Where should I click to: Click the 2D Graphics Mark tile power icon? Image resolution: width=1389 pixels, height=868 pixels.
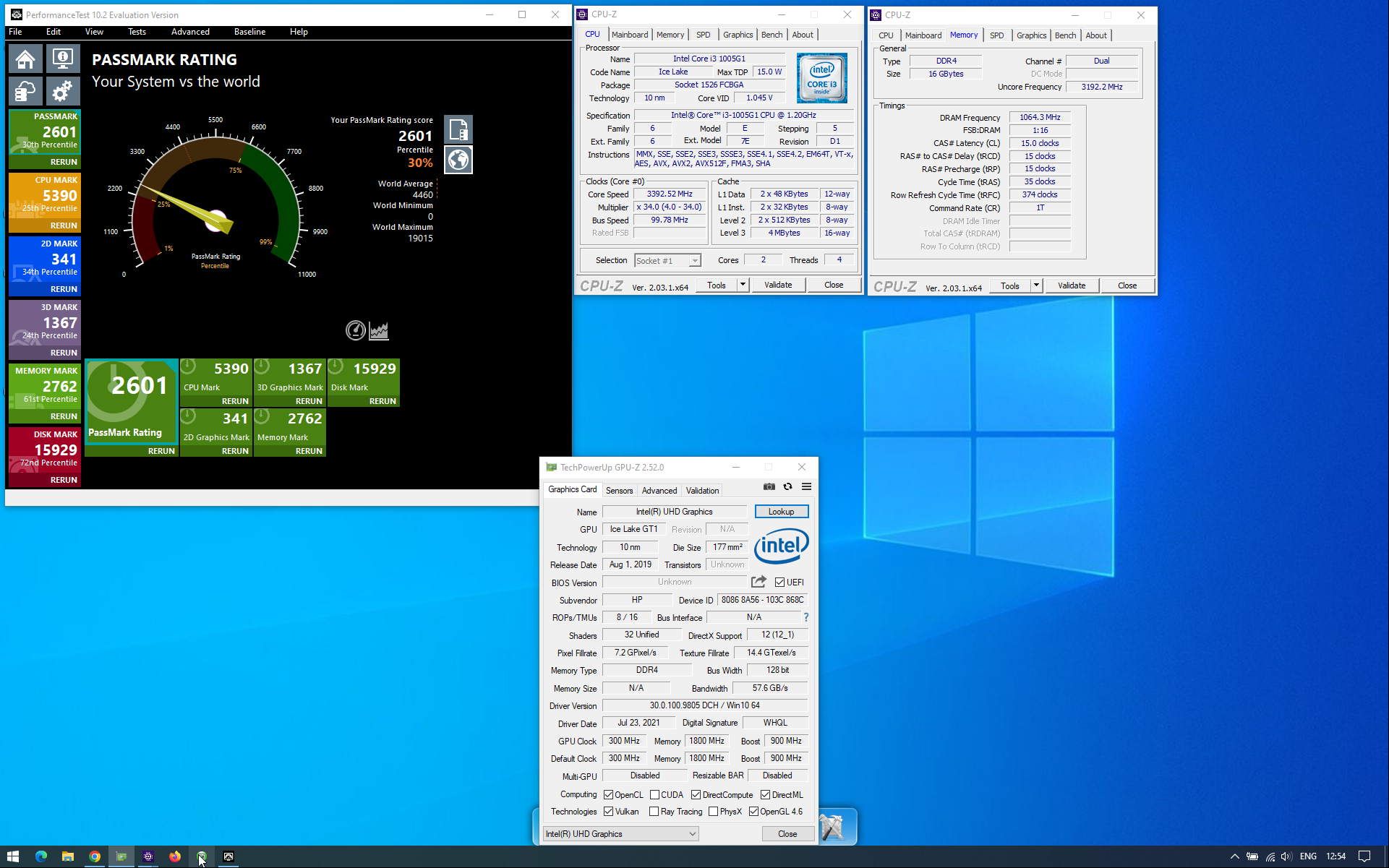coord(188,417)
